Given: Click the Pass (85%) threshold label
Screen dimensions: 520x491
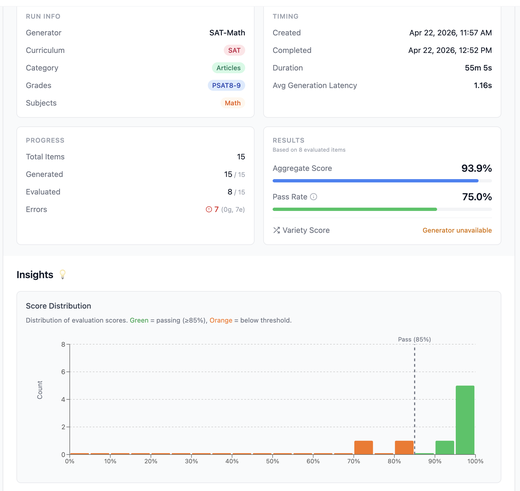Looking at the screenshot, I should (414, 339).
